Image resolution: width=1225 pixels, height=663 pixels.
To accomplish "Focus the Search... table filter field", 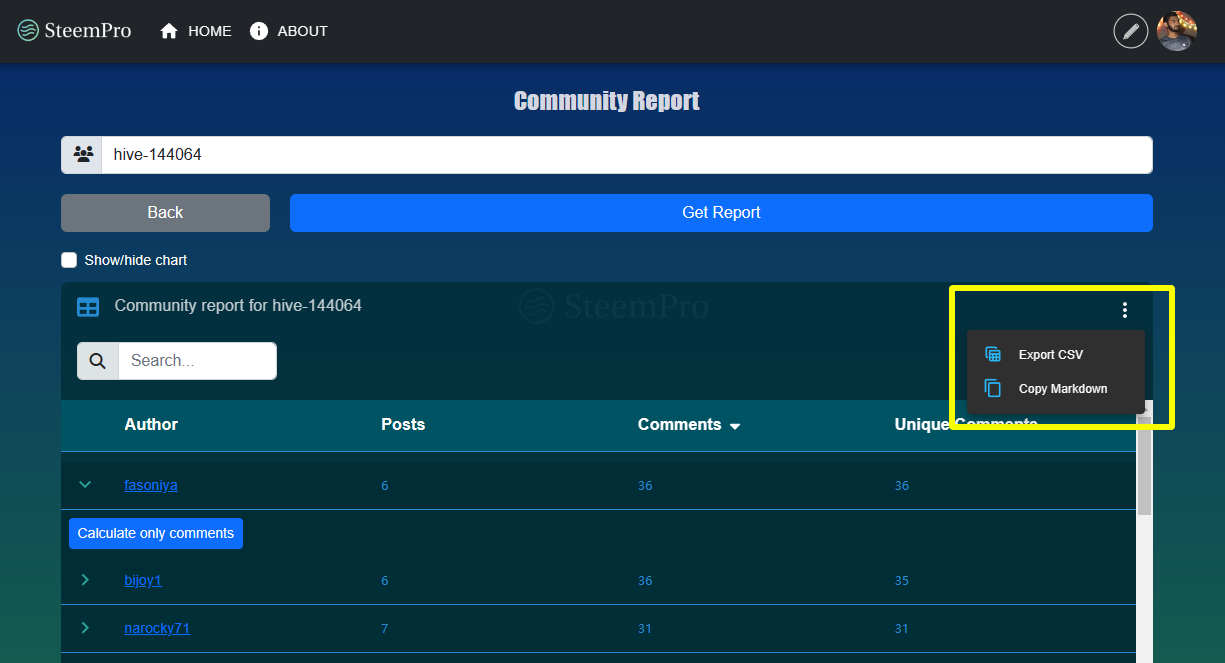I will (197, 361).
